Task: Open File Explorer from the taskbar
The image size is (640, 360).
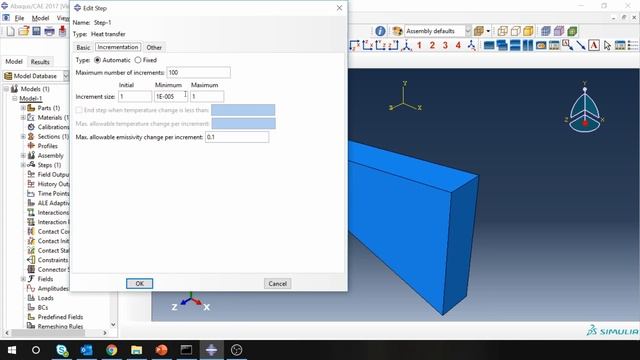Action: (x=136, y=350)
